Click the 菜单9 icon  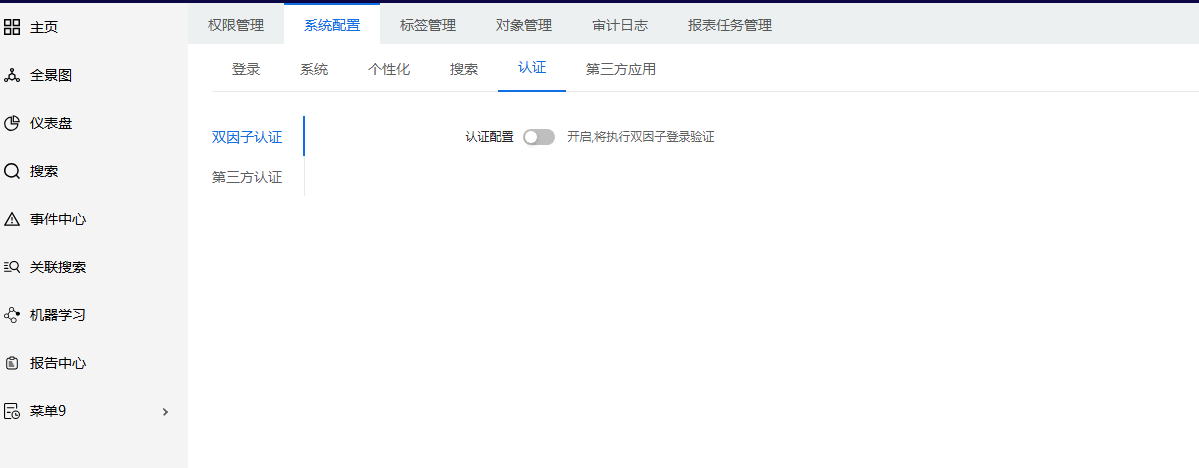(x=11, y=411)
